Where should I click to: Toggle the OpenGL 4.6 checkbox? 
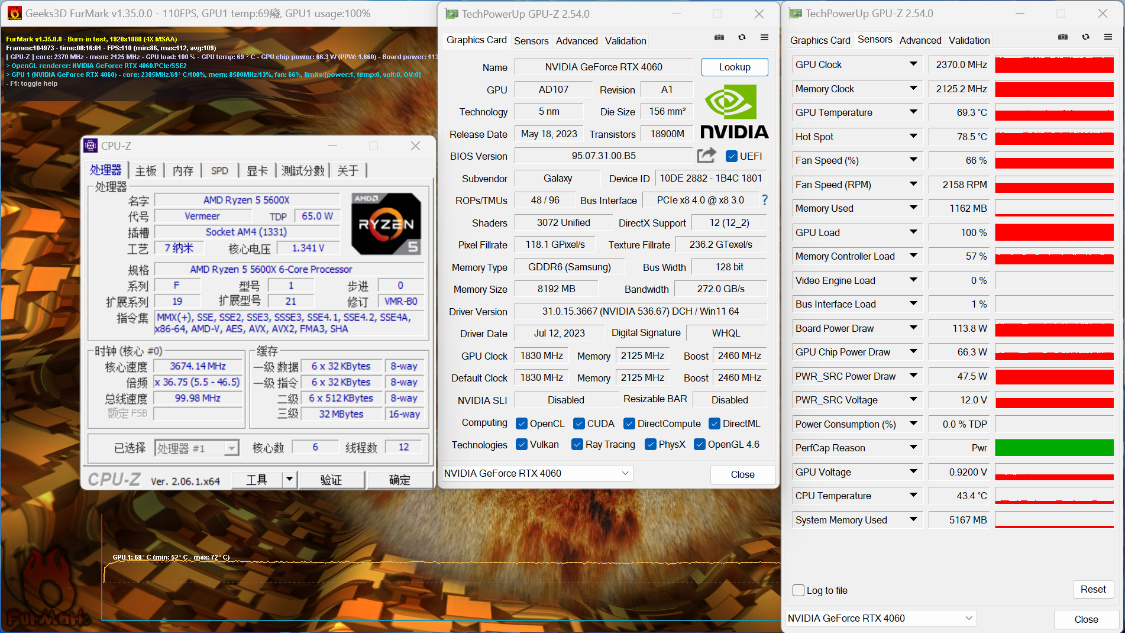click(700, 444)
